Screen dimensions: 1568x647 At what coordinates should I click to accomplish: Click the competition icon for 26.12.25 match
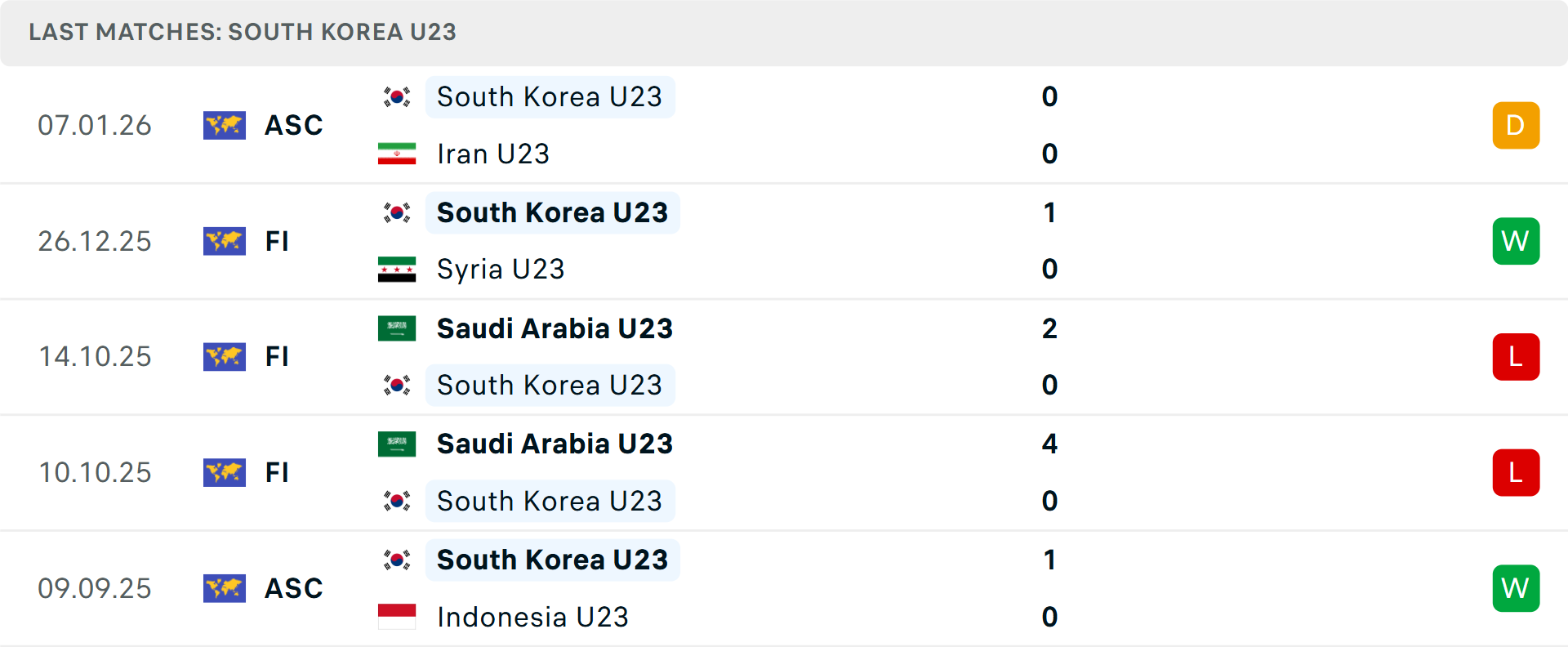pos(225,241)
